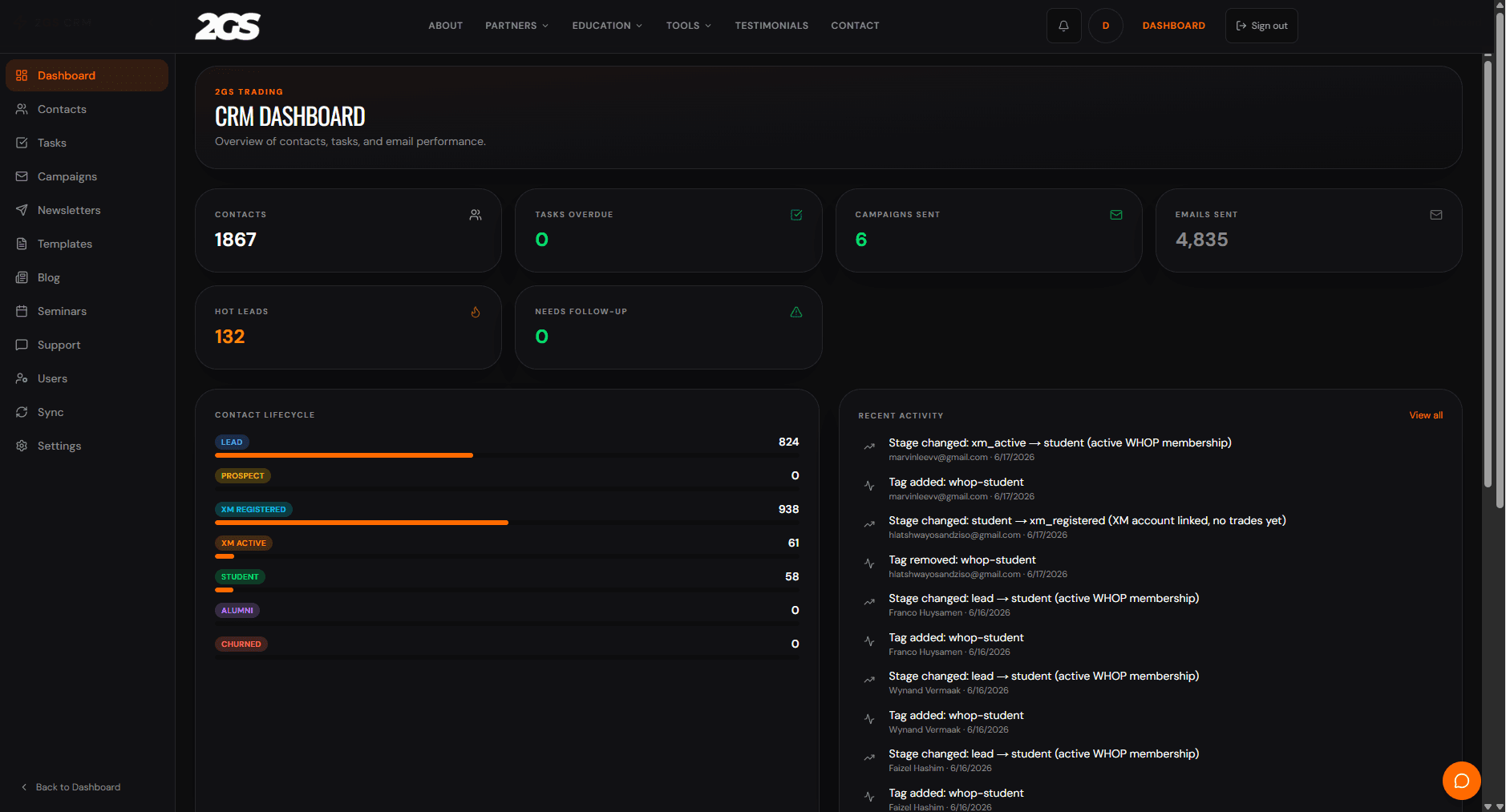Click the Sync refresh icon
The width and height of the screenshot is (1506, 812).
(22, 412)
